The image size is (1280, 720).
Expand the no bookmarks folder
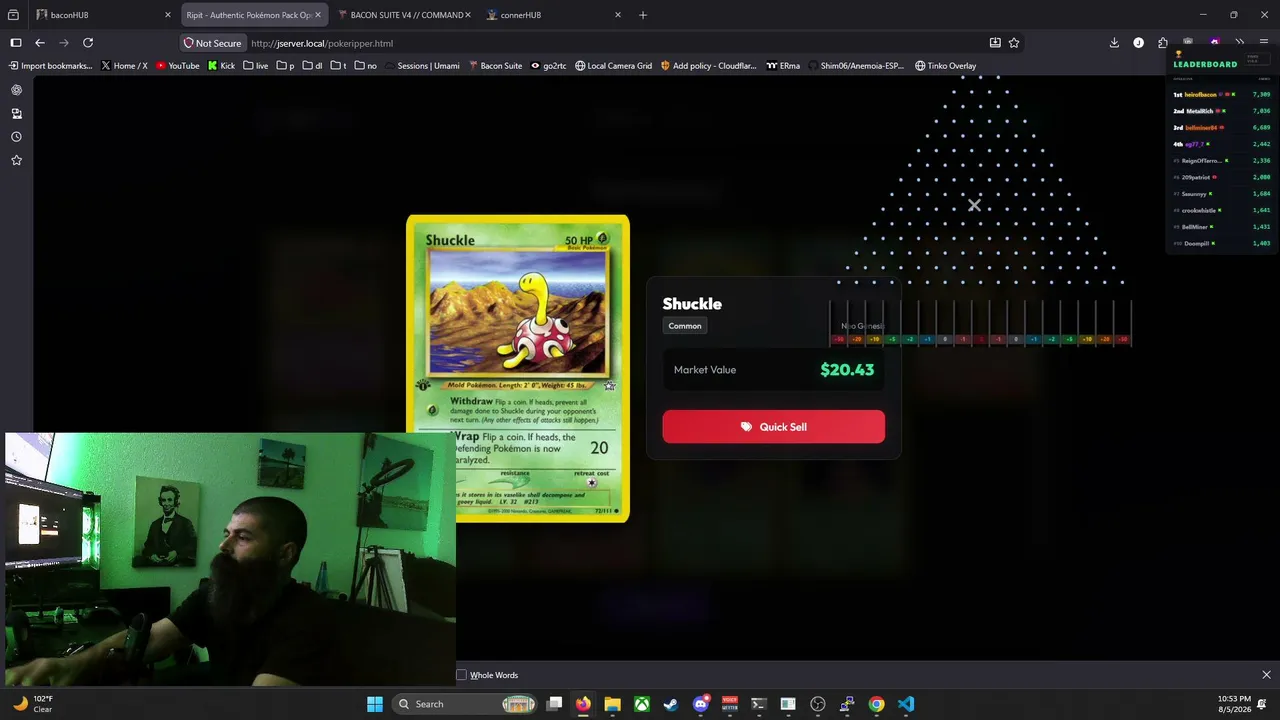tap(366, 66)
